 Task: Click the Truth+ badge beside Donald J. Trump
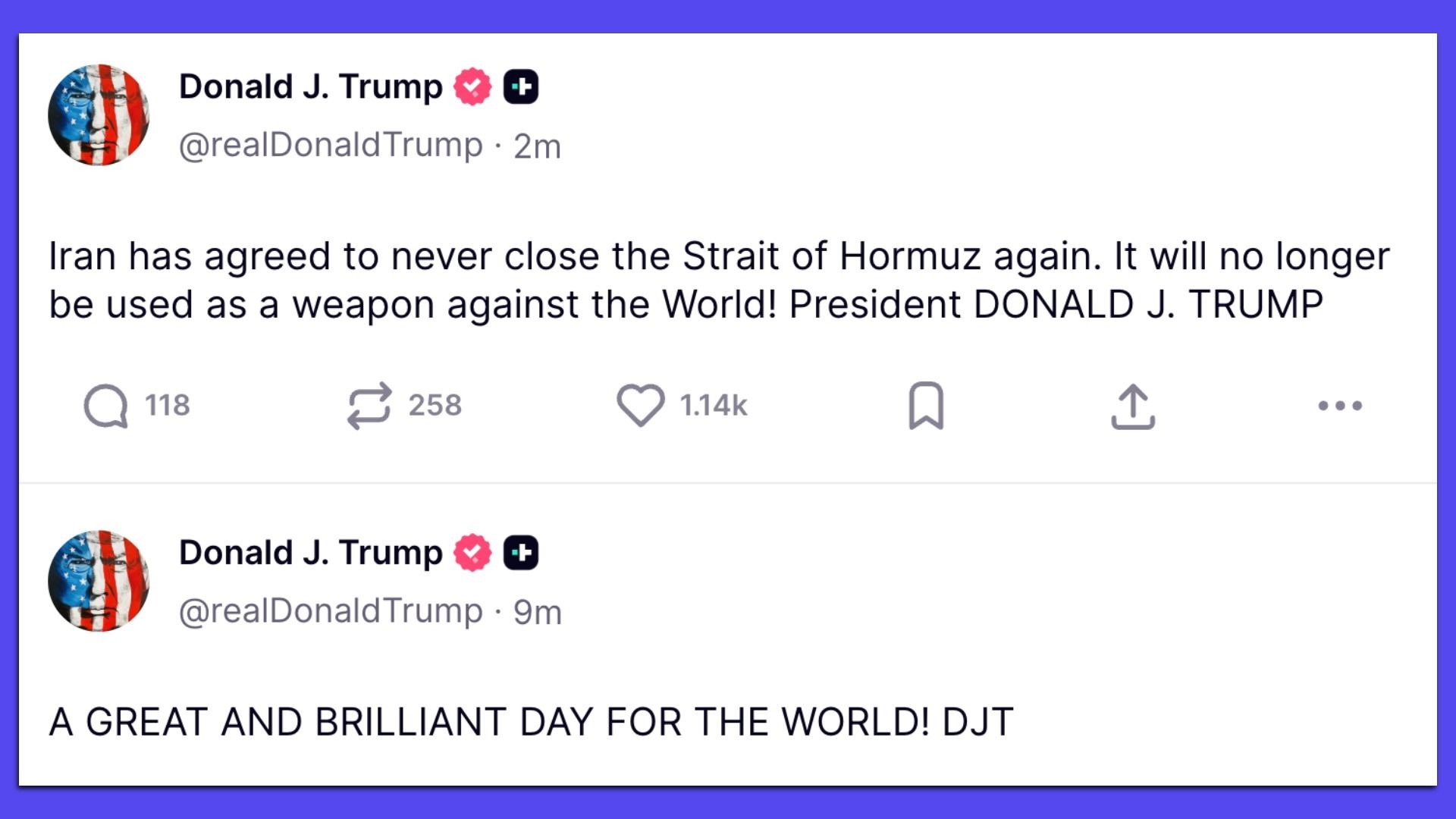coord(522,86)
